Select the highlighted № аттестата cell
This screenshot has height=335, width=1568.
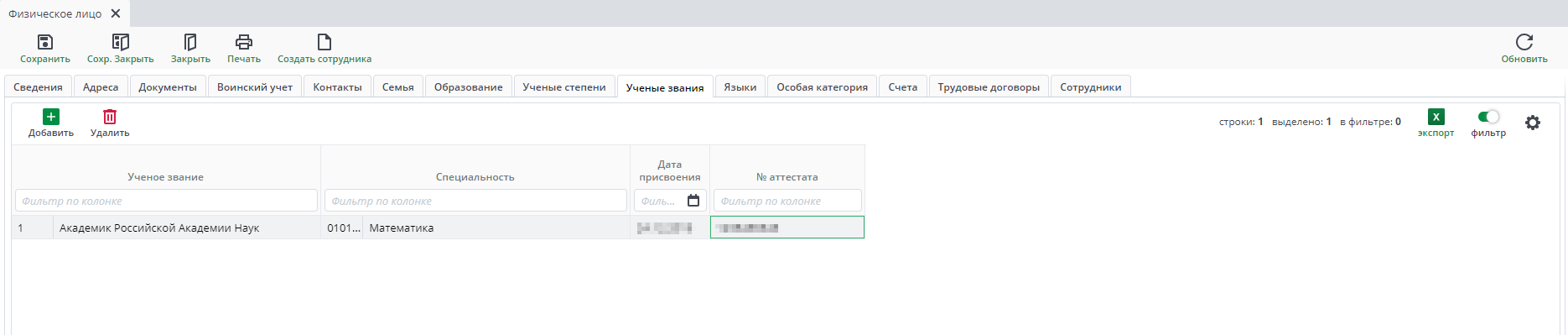click(x=787, y=228)
